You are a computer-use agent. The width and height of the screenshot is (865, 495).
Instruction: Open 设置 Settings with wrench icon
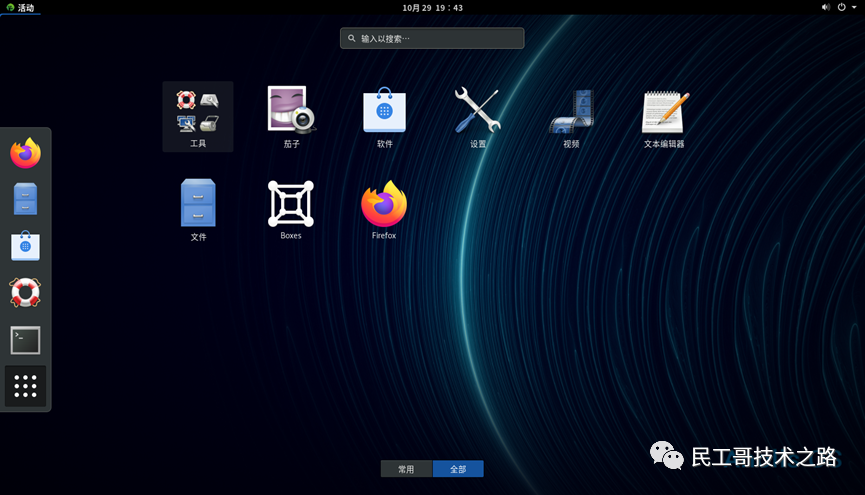click(x=478, y=116)
